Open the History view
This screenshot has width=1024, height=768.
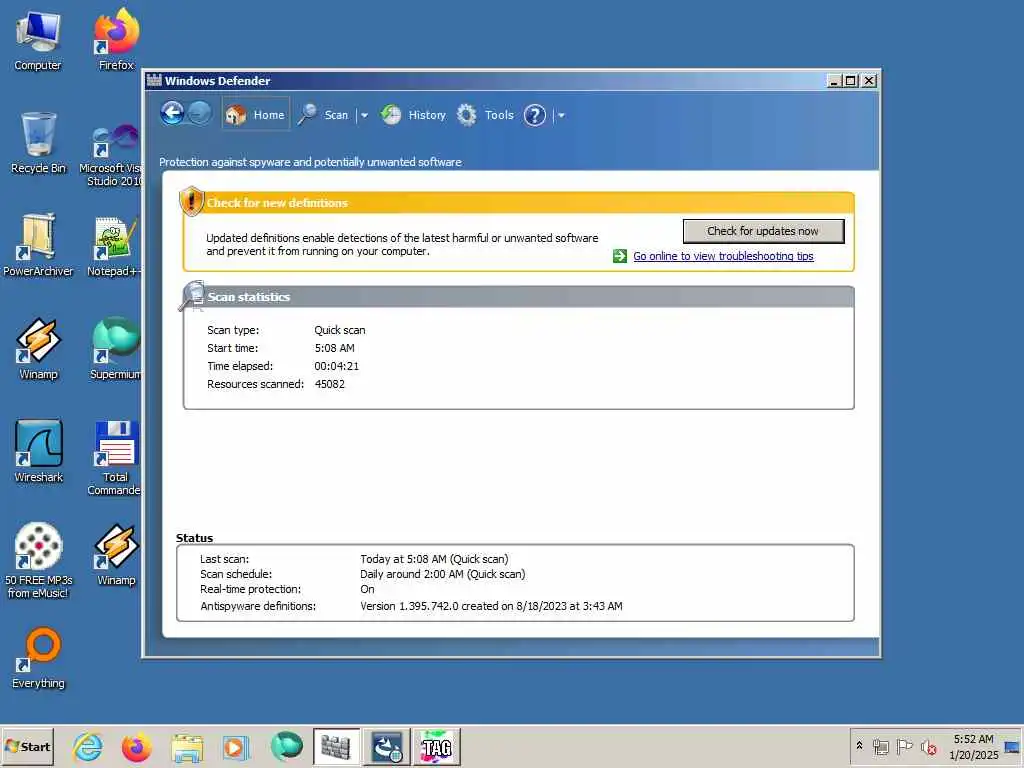tap(413, 115)
